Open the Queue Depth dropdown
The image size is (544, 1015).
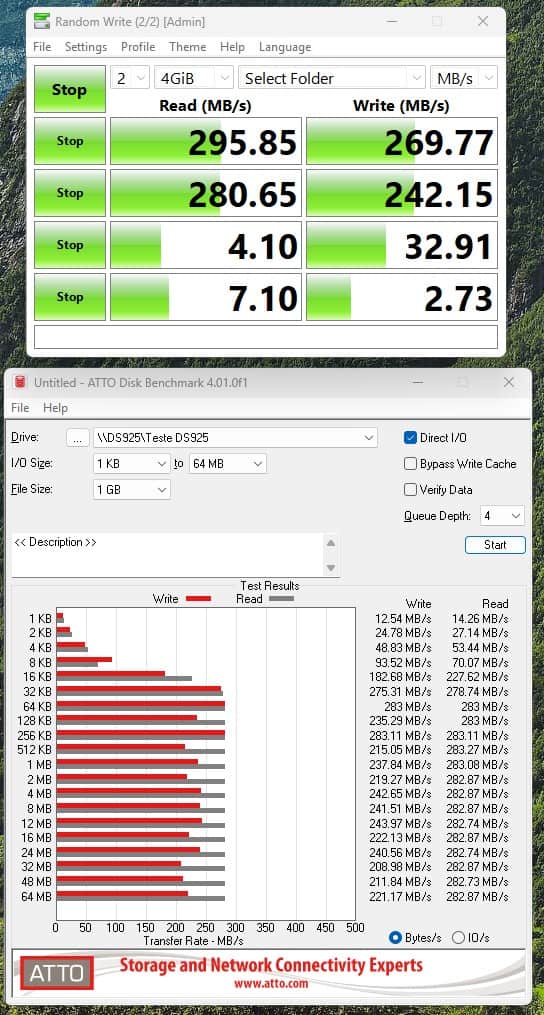(503, 516)
